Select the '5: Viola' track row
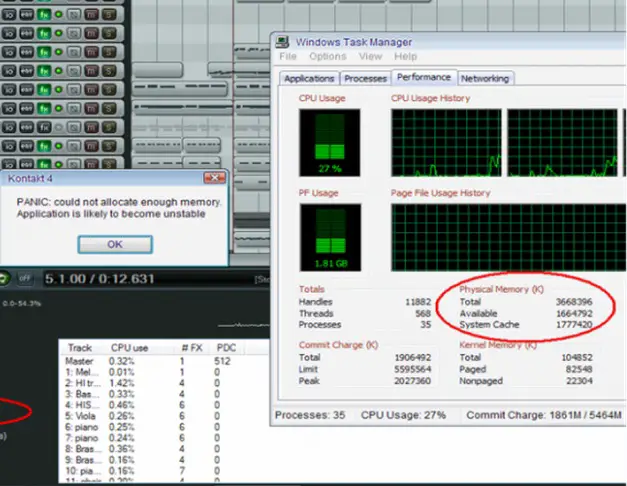Viewport: 627px width, 486px height. tap(164, 416)
